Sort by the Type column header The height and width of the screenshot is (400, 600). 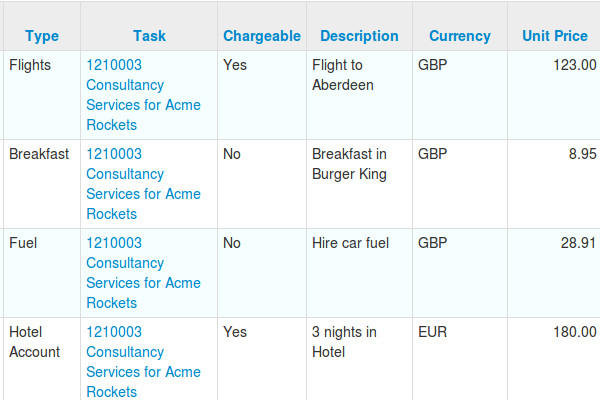[42, 36]
